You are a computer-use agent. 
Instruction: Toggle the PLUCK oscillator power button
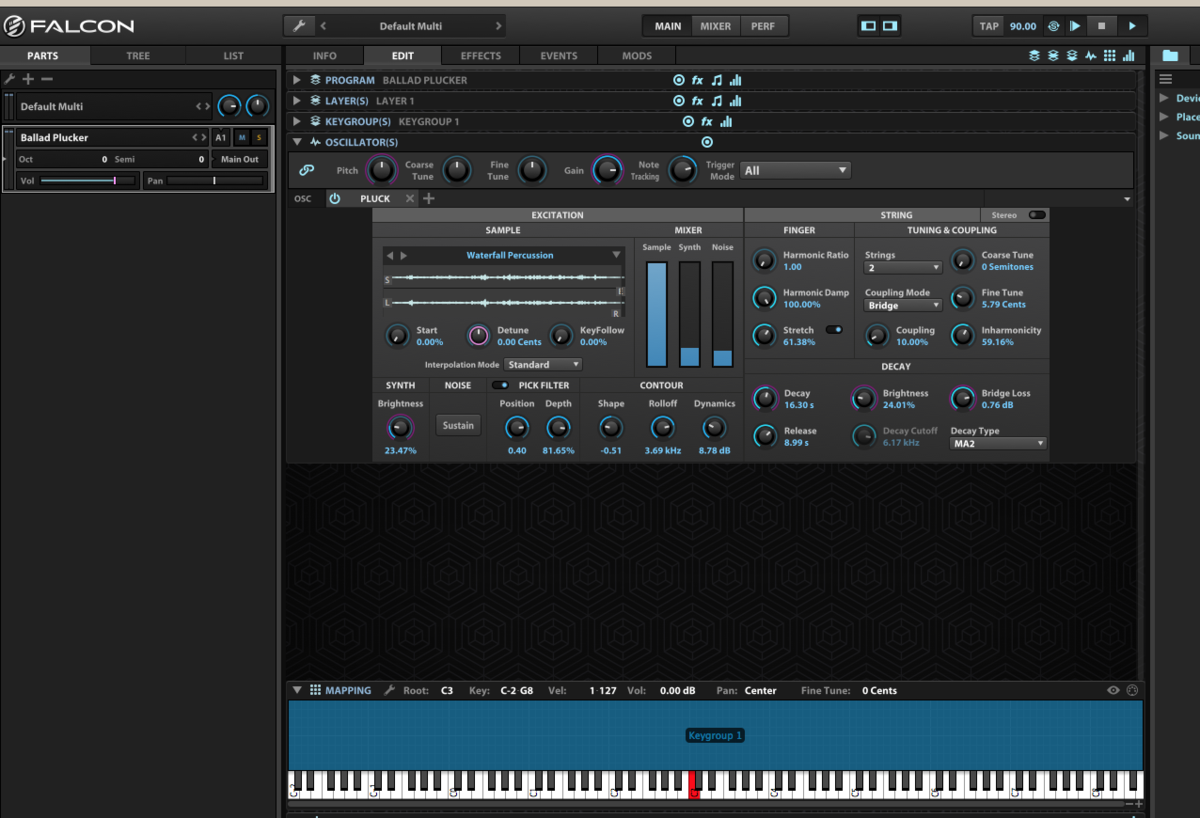tap(335, 199)
